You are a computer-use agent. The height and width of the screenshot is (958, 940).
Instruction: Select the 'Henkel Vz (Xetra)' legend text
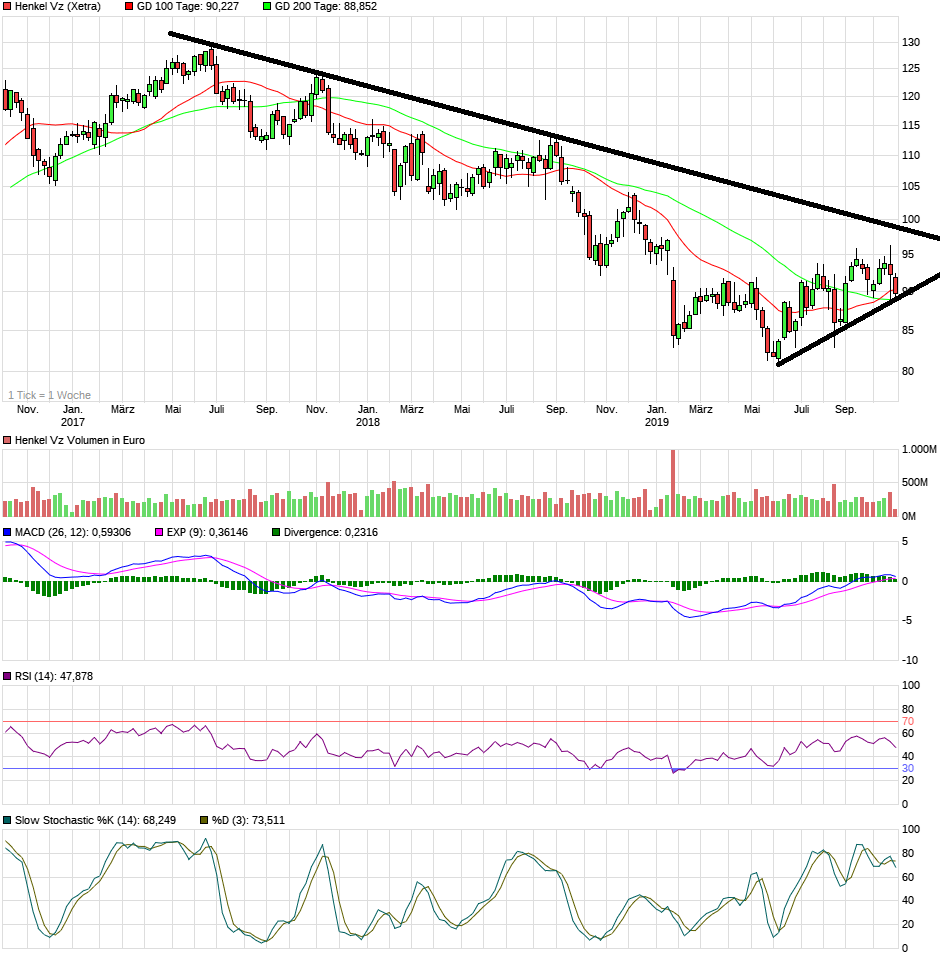(57, 6)
